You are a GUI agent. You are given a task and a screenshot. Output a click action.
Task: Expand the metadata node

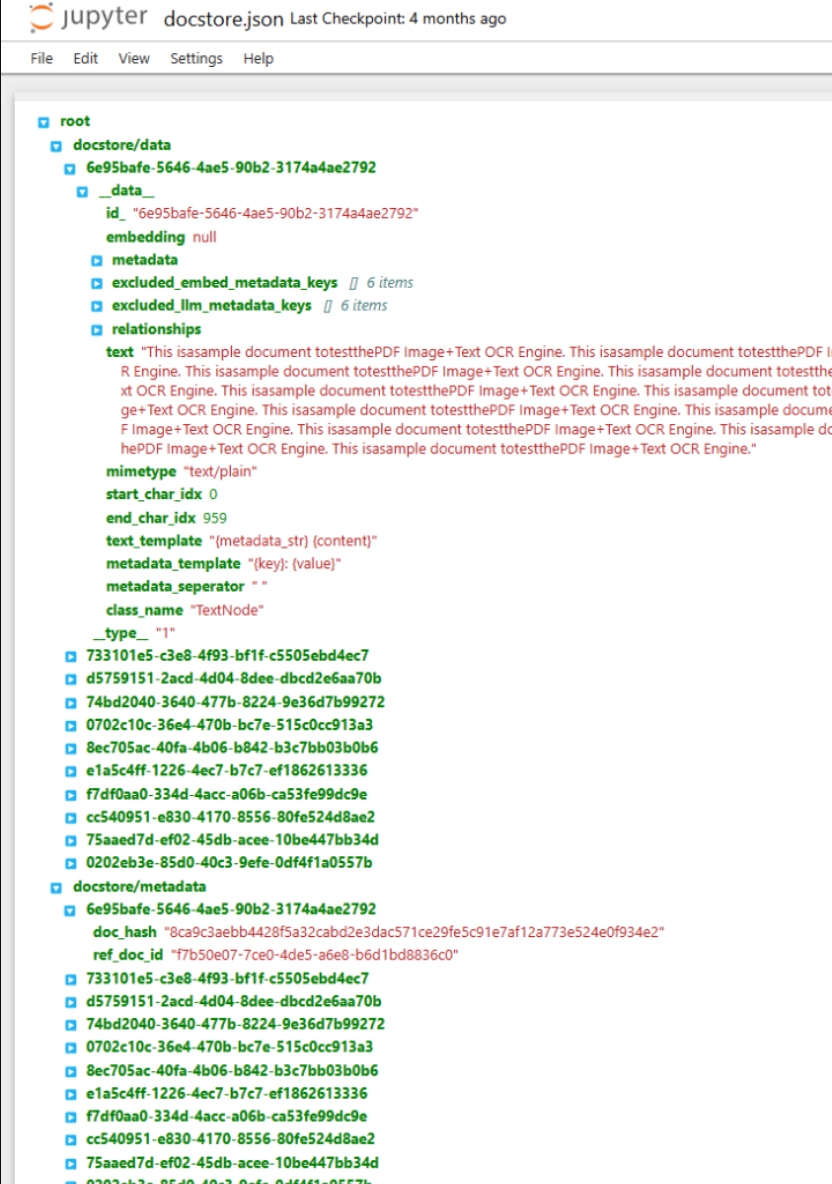click(97, 260)
